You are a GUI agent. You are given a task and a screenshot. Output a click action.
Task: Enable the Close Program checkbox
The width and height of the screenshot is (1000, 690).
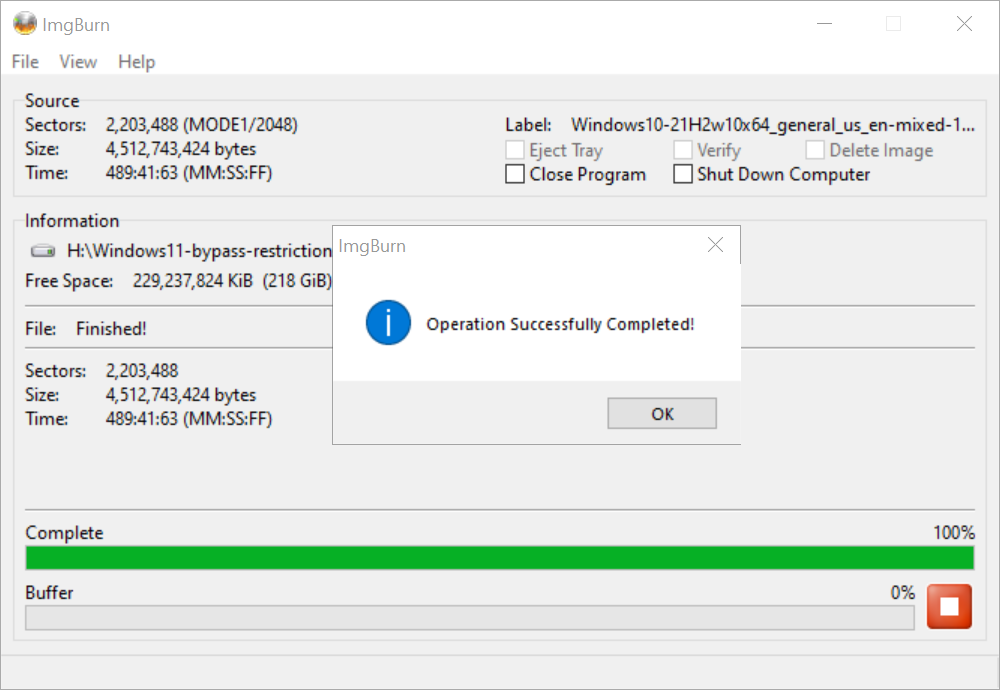[x=515, y=174]
